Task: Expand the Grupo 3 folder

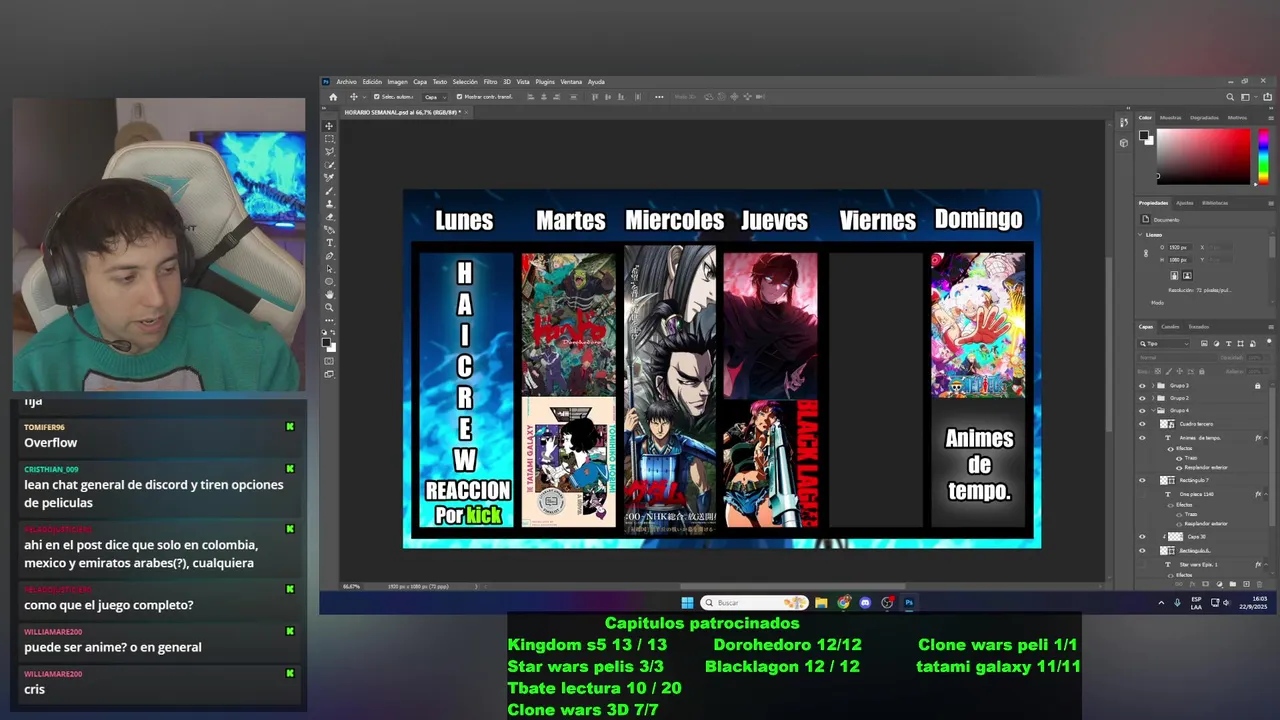Action: (1153, 386)
